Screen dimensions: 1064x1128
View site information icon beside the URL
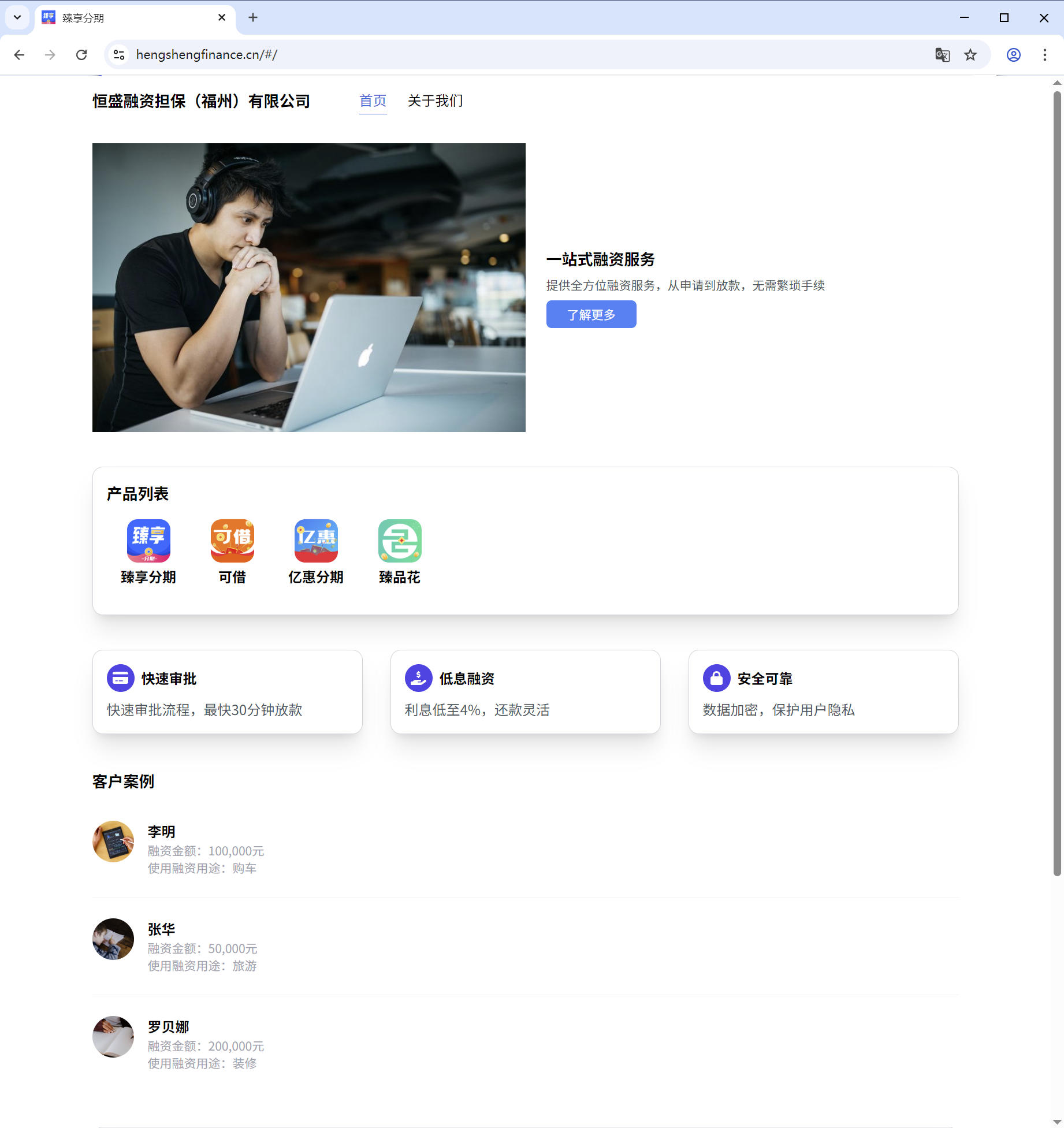(119, 55)
